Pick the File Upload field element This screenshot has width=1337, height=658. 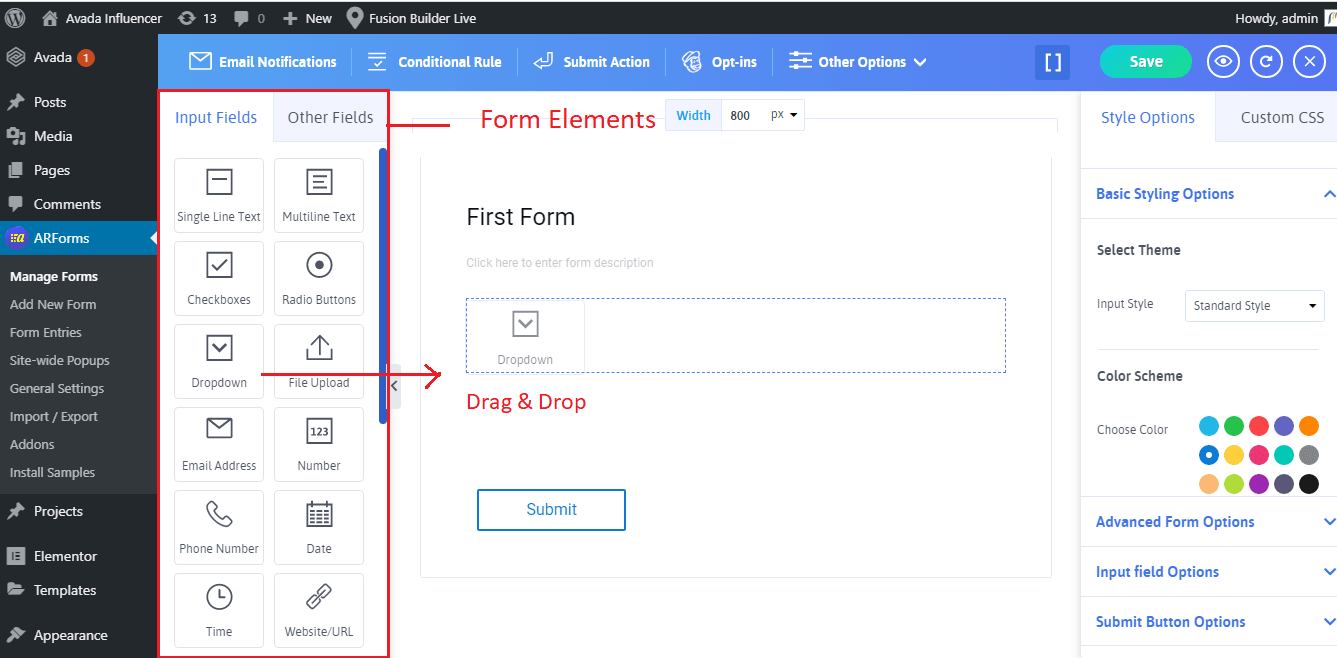(x=319, y=361)
